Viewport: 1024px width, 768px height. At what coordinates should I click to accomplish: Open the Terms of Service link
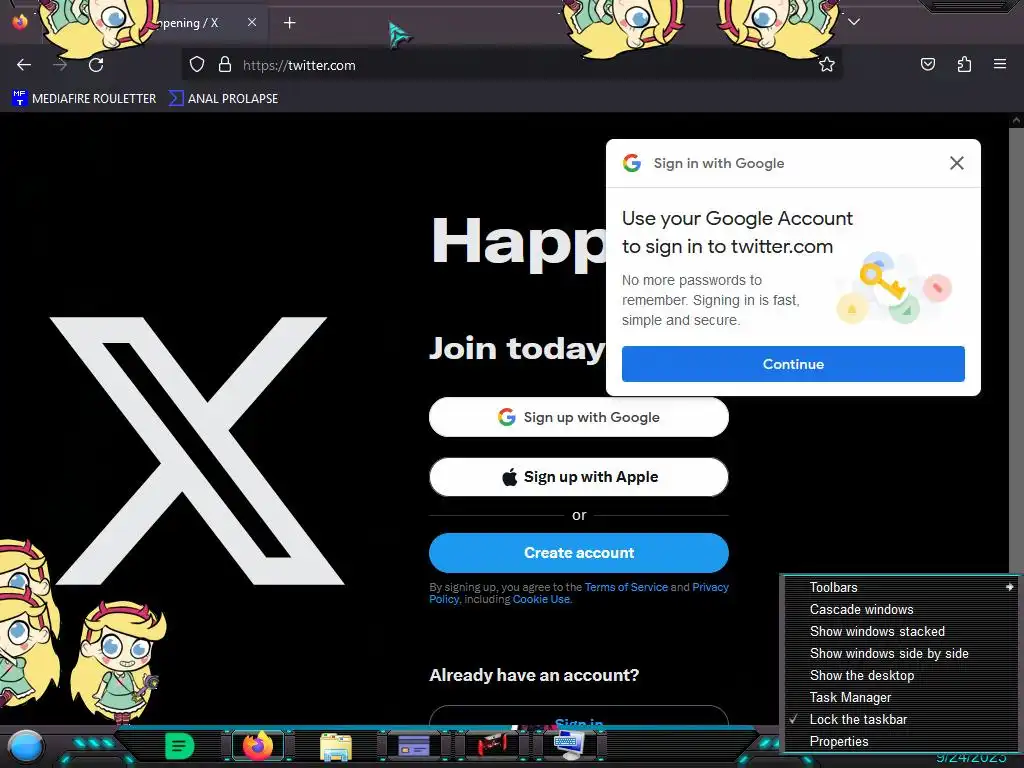pos(626,587)
